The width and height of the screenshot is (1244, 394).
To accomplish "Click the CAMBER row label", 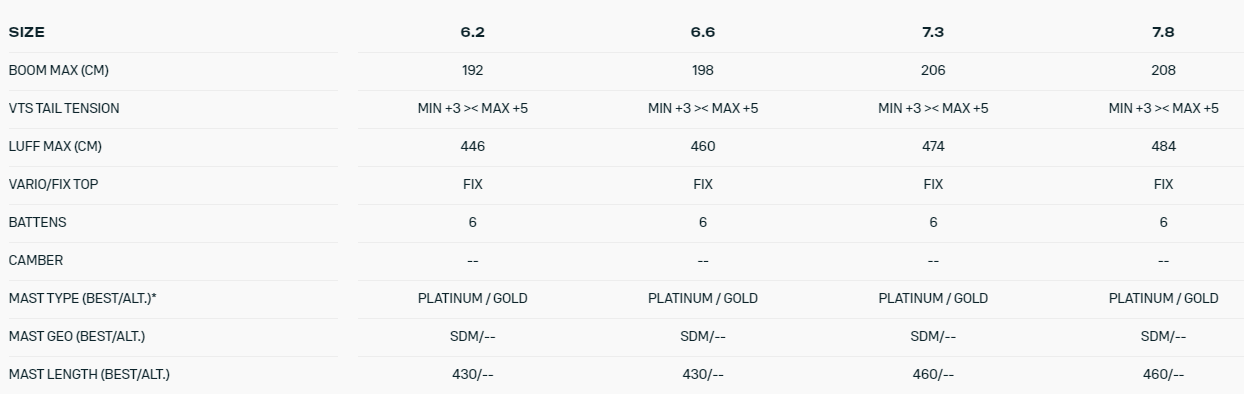I will point(36,260).
